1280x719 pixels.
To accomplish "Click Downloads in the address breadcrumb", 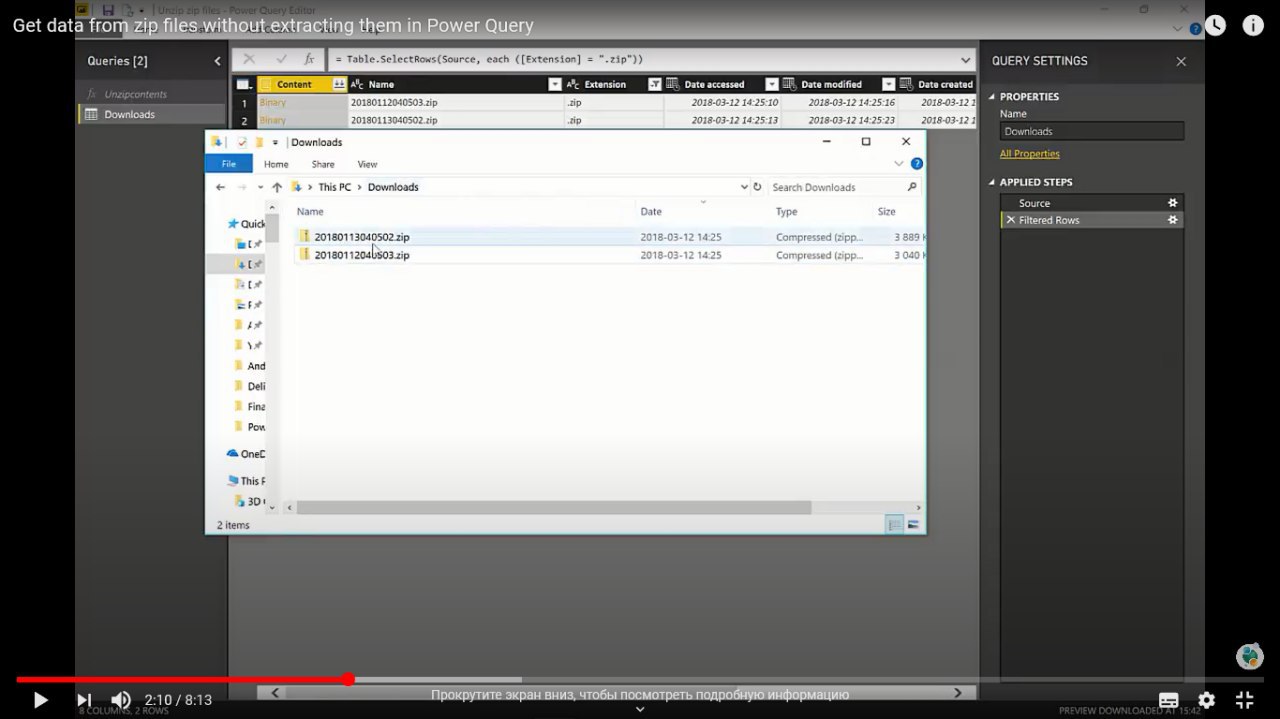I will coord(393,187).
